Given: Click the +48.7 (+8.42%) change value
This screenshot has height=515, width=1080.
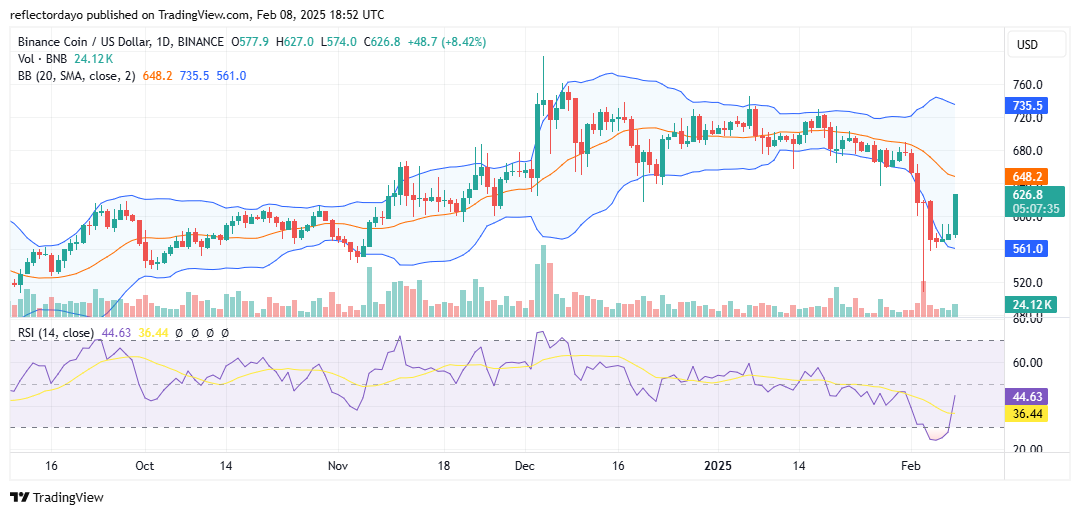Looking at the screenshot, I should pos(446,42).
